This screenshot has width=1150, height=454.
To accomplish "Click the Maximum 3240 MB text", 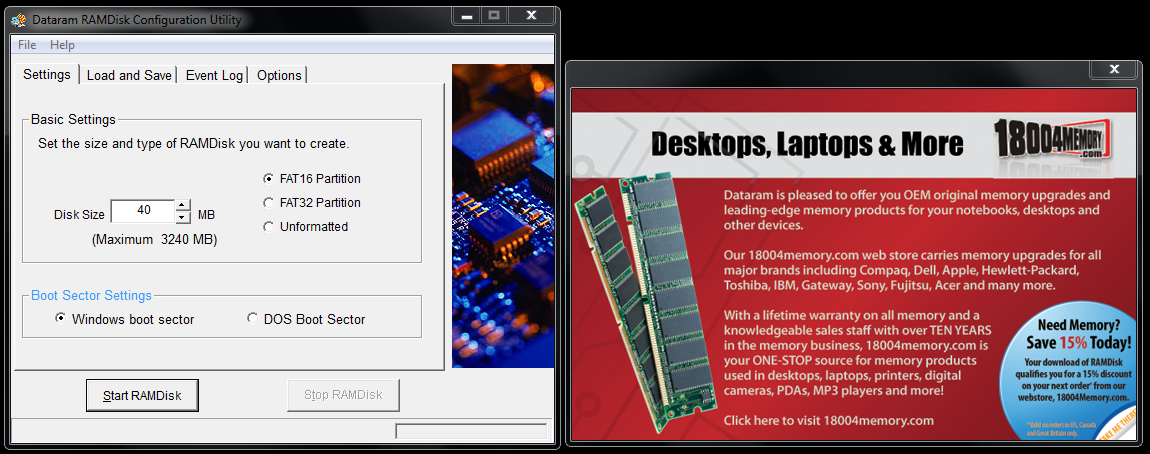I will [154, 239].
